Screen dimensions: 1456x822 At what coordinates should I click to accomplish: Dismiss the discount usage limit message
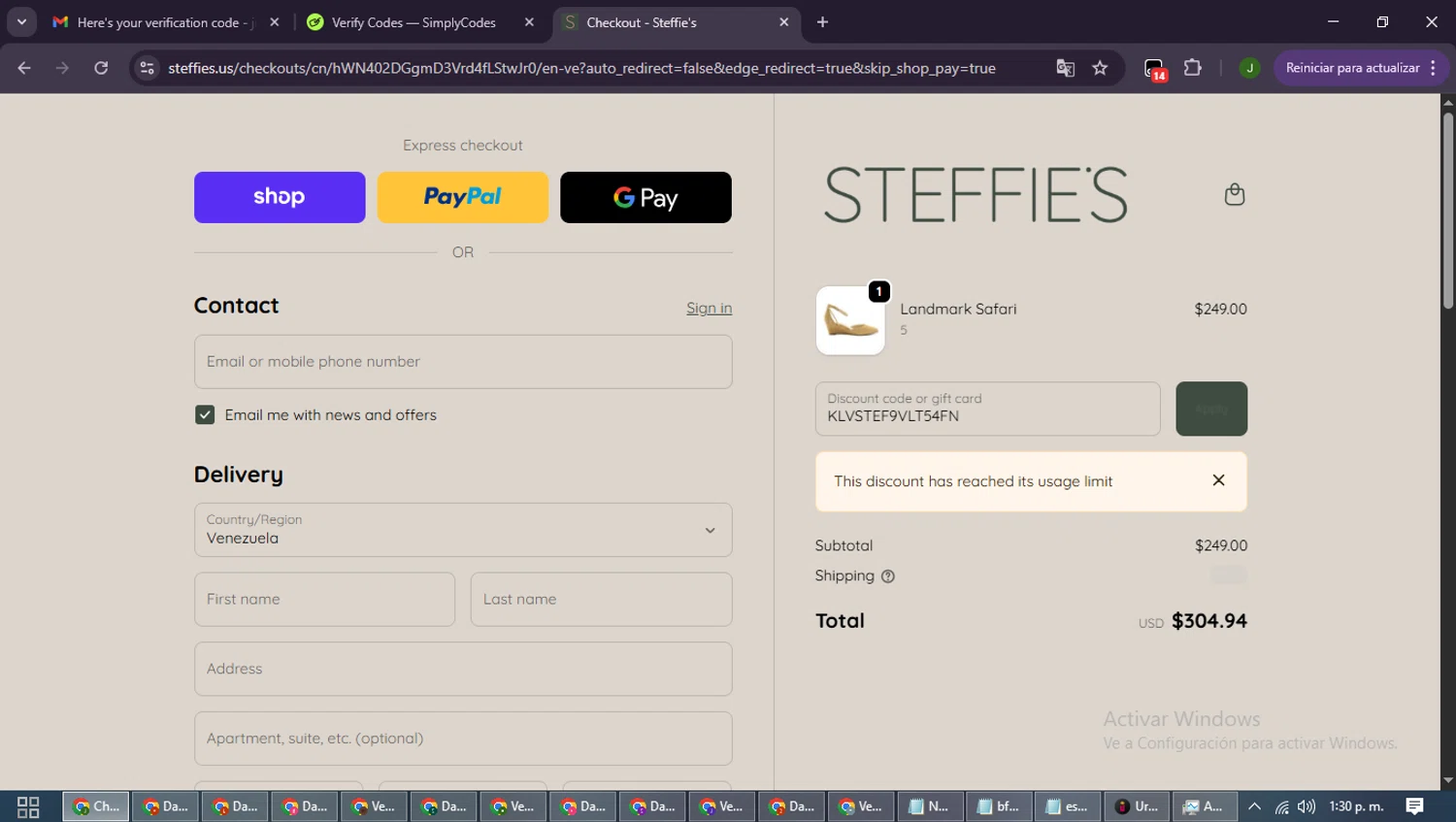[1218, 480]
